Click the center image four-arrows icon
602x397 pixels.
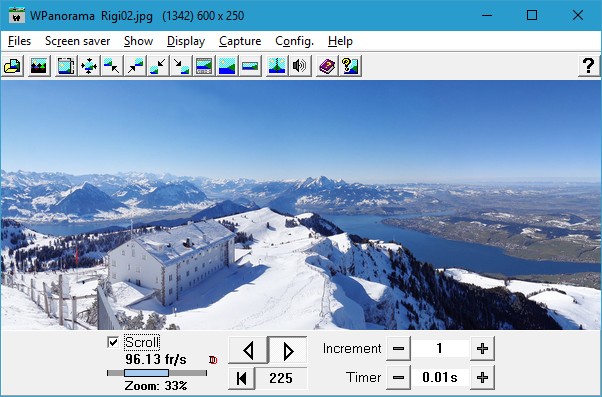89,66
